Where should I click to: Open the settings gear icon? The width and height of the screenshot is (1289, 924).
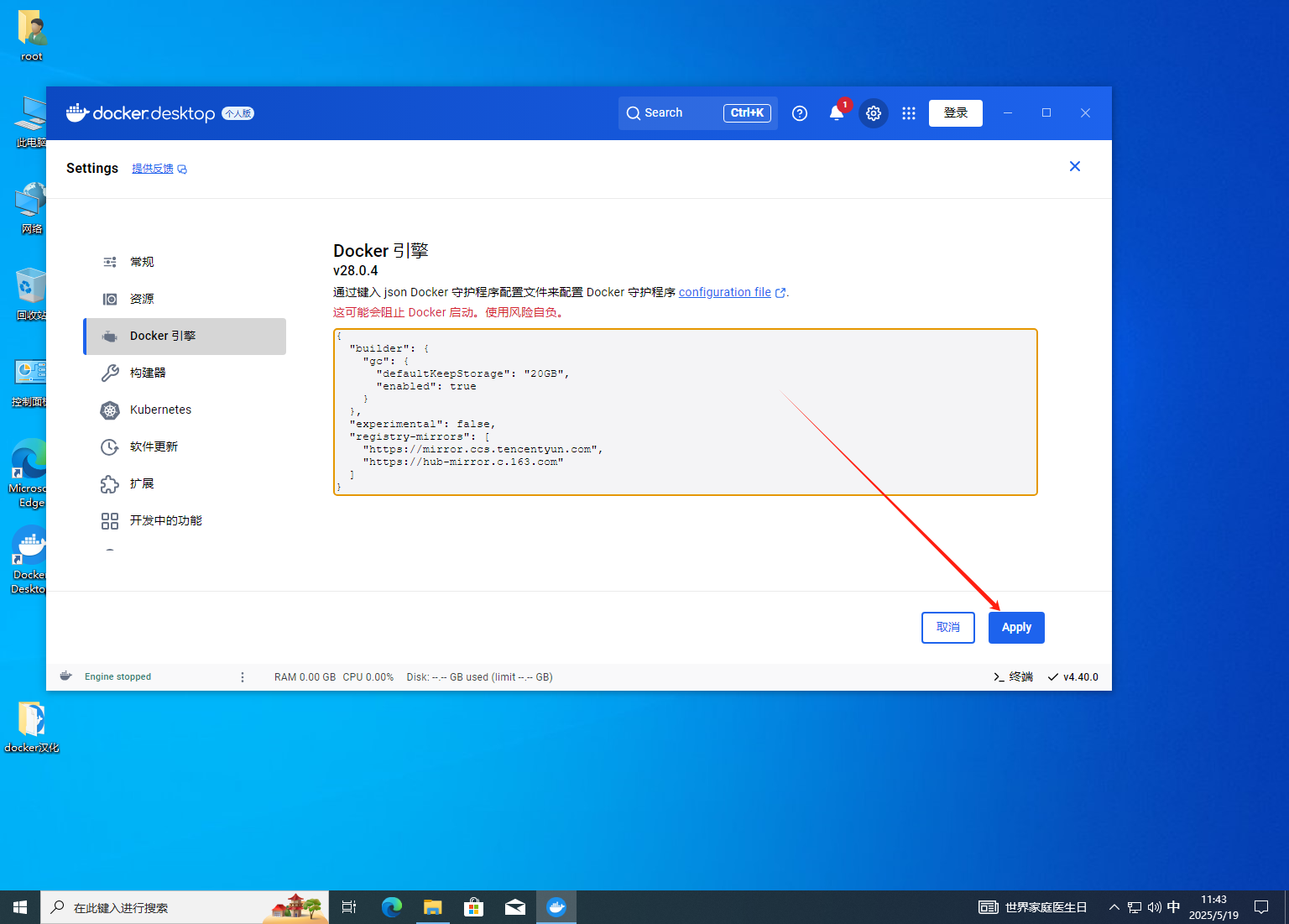click(874, 113)
